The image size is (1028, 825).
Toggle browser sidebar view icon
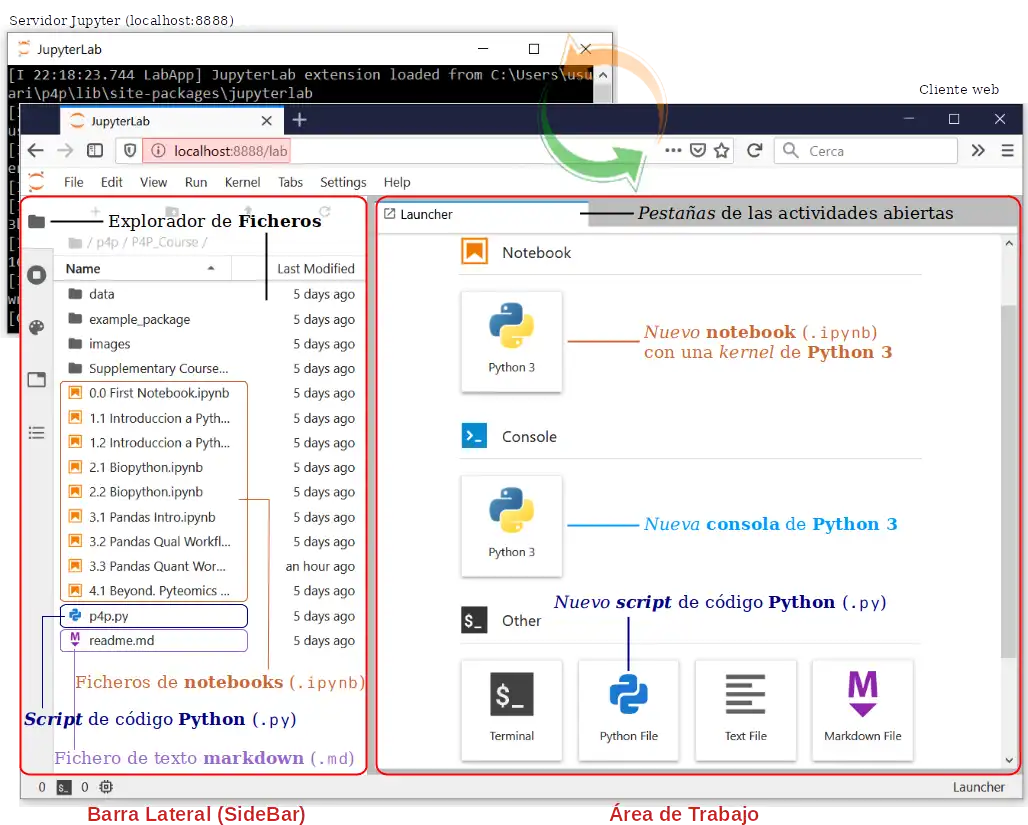(95, 151)
